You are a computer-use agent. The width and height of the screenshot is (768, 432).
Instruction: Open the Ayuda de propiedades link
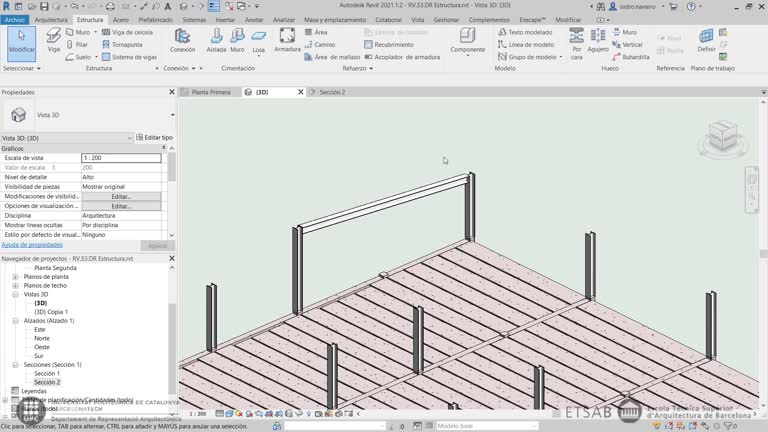point(32,244)
